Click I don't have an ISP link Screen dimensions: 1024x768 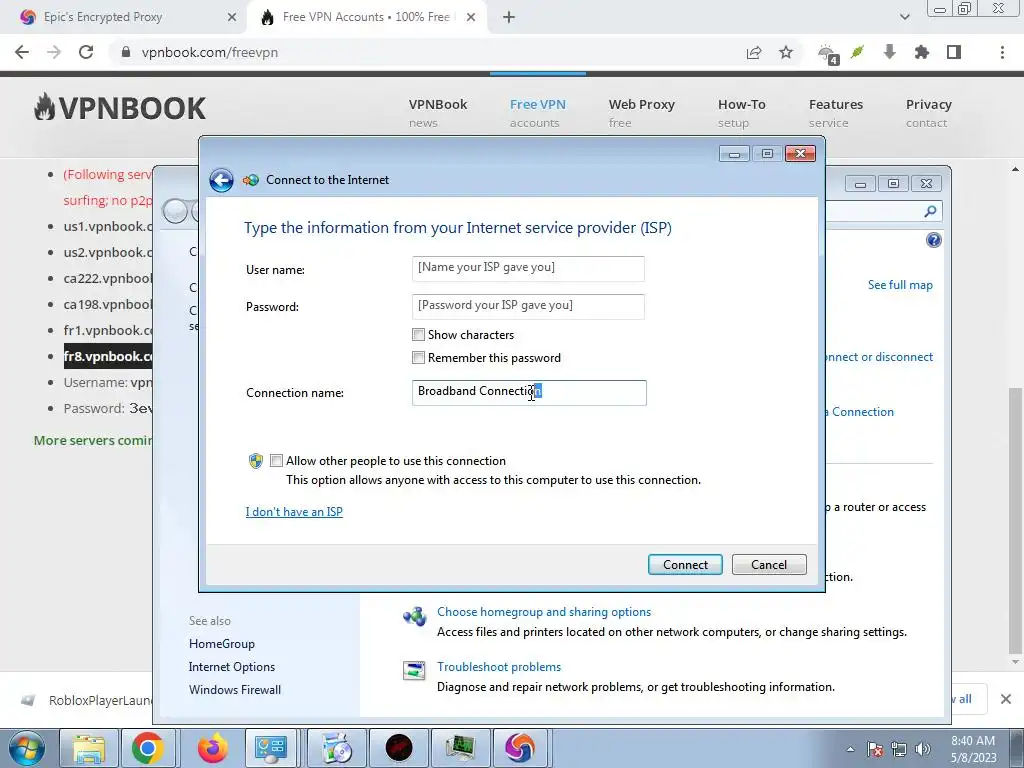pos(294,512)
